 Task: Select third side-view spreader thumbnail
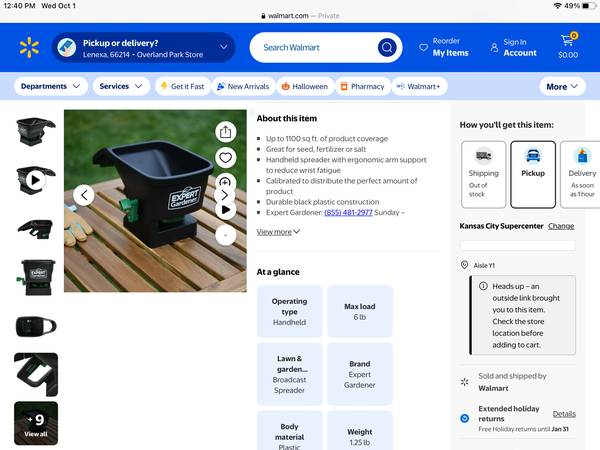point(36,228)
